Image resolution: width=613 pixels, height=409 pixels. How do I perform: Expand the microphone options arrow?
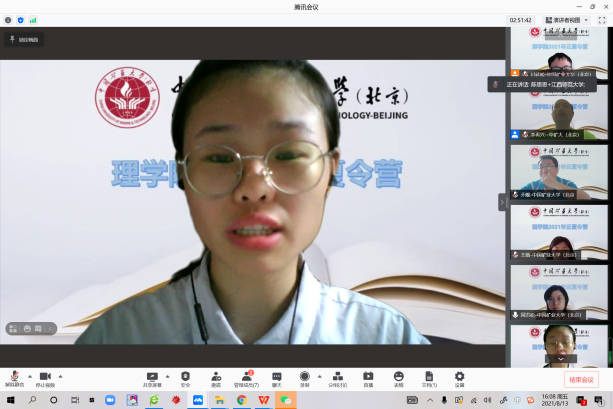(29, 376)
